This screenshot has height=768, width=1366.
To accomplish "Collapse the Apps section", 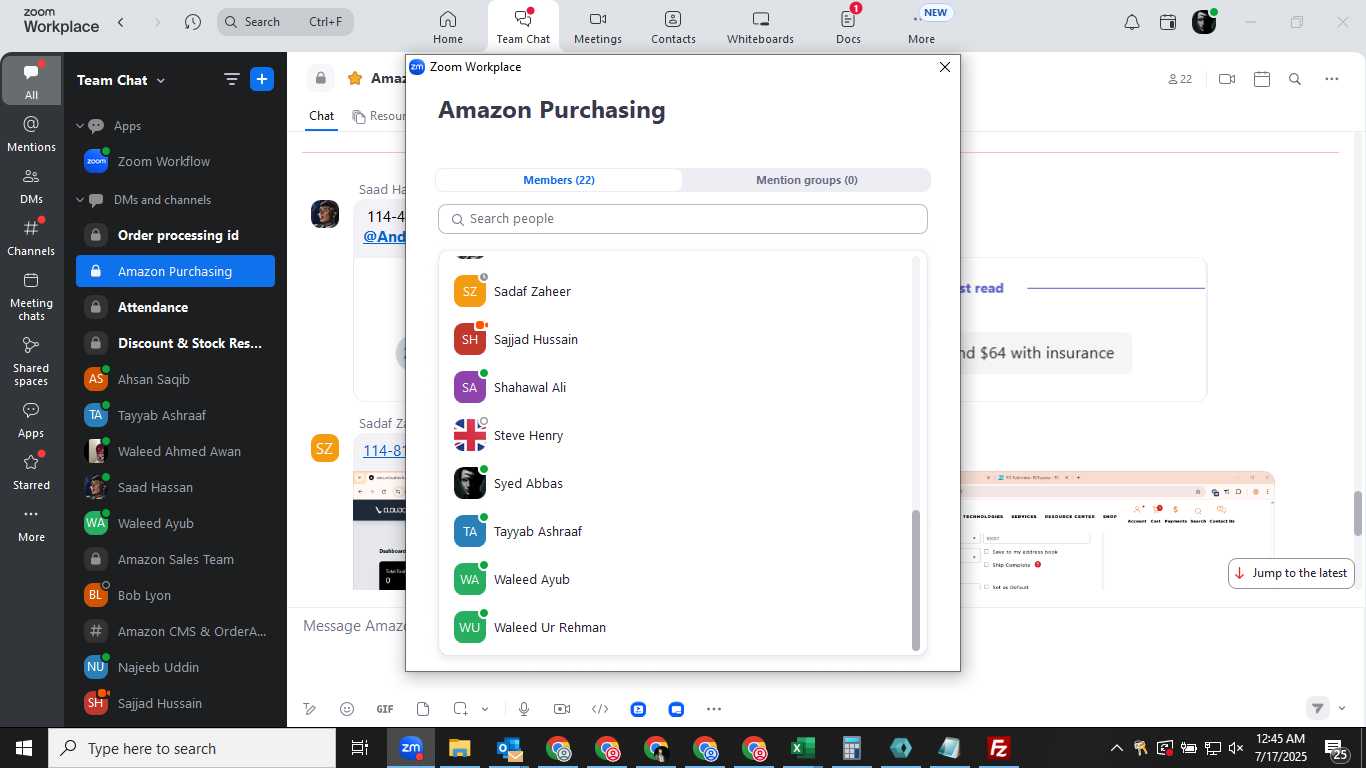I will 80,126.
